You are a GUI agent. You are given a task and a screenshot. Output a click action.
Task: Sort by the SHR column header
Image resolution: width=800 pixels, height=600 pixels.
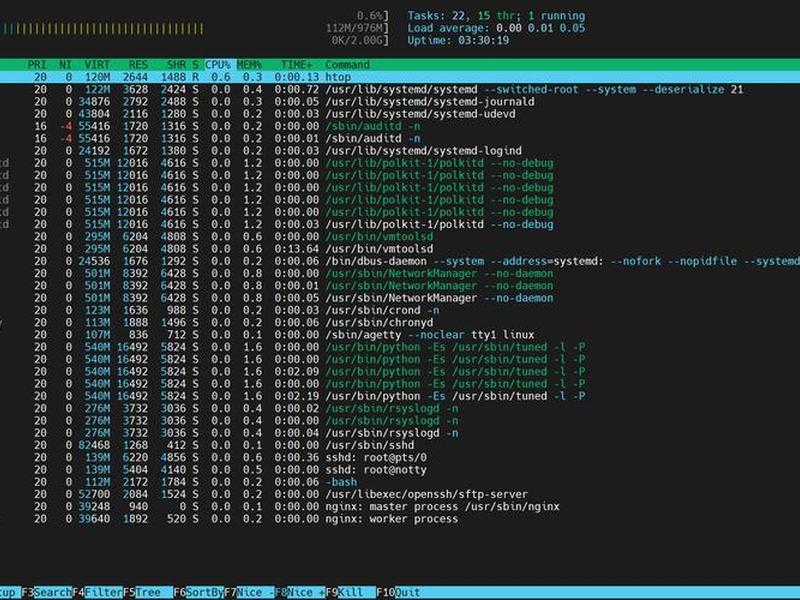click(177, 65)
